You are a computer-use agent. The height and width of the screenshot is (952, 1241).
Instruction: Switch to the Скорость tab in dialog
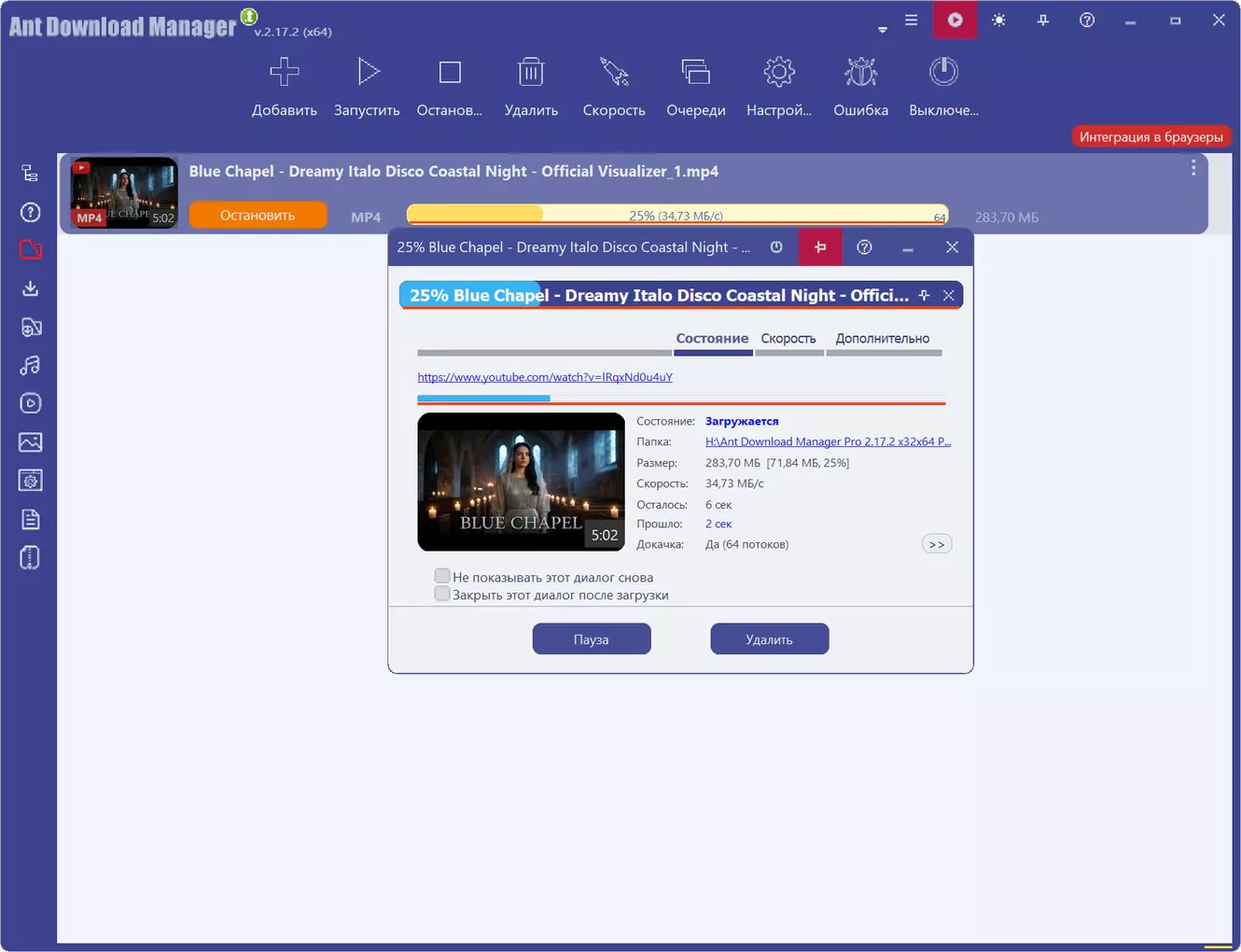[788, 339]
